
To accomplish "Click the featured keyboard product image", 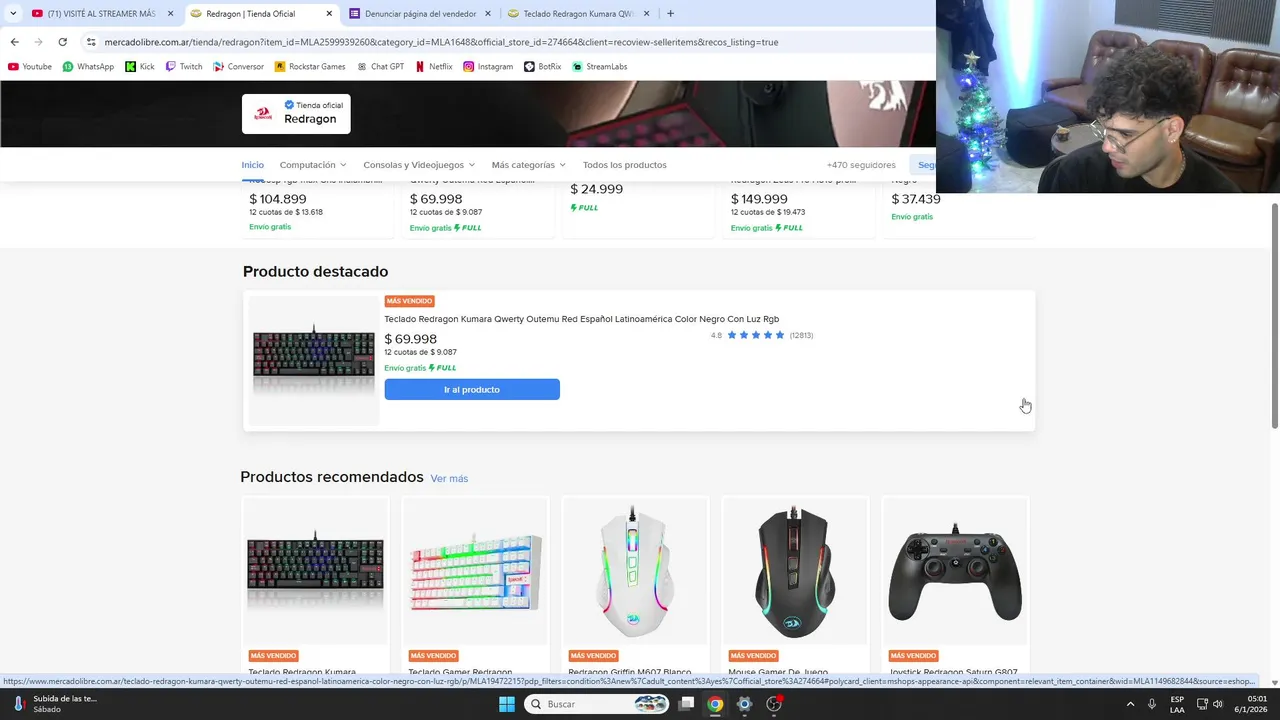I will pyautogui.click(x=314, y=360).
